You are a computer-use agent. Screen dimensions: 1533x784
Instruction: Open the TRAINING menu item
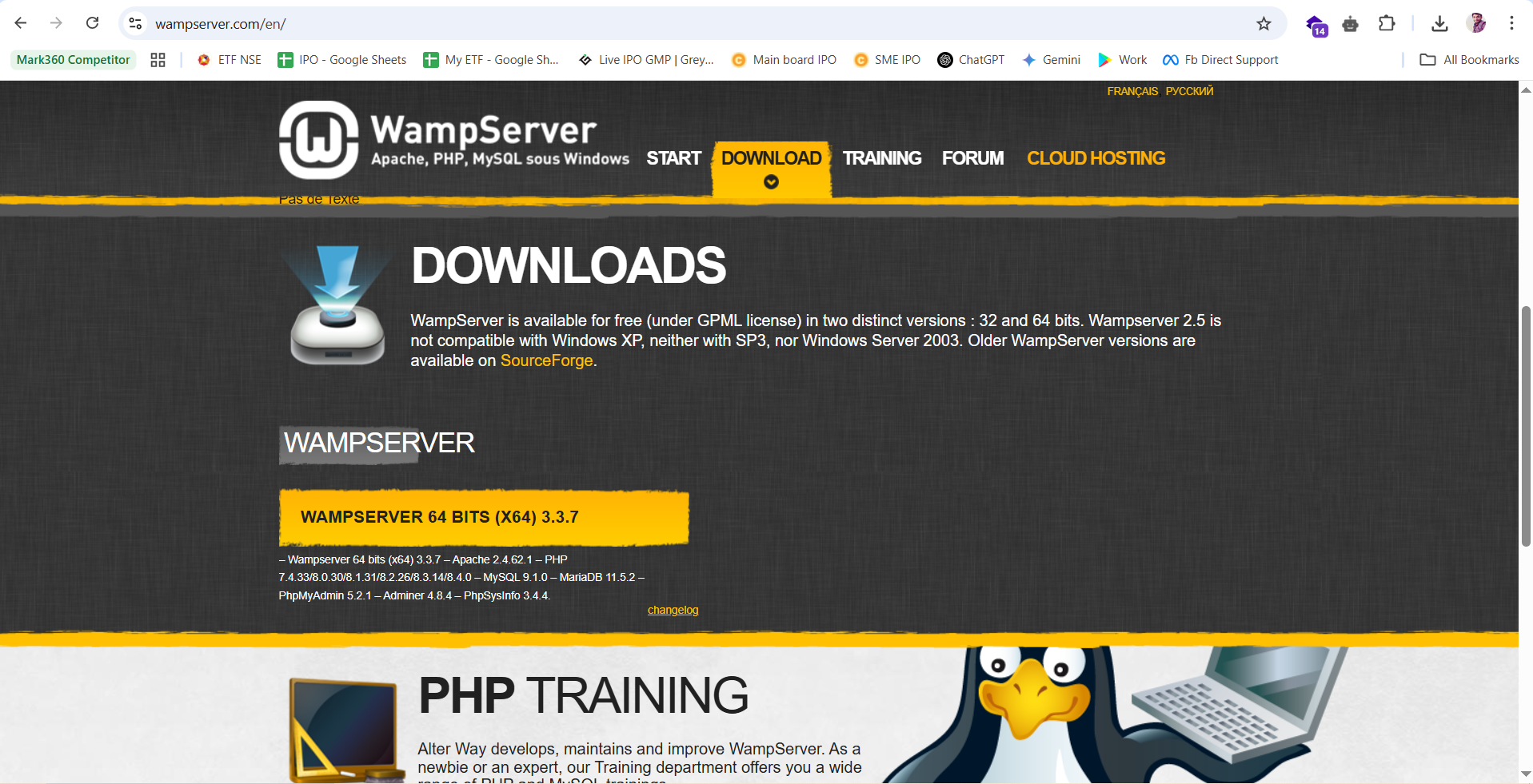[882, 158]
